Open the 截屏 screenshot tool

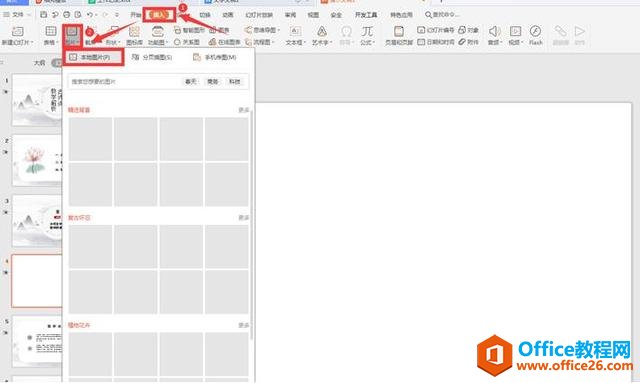point(90,37)
